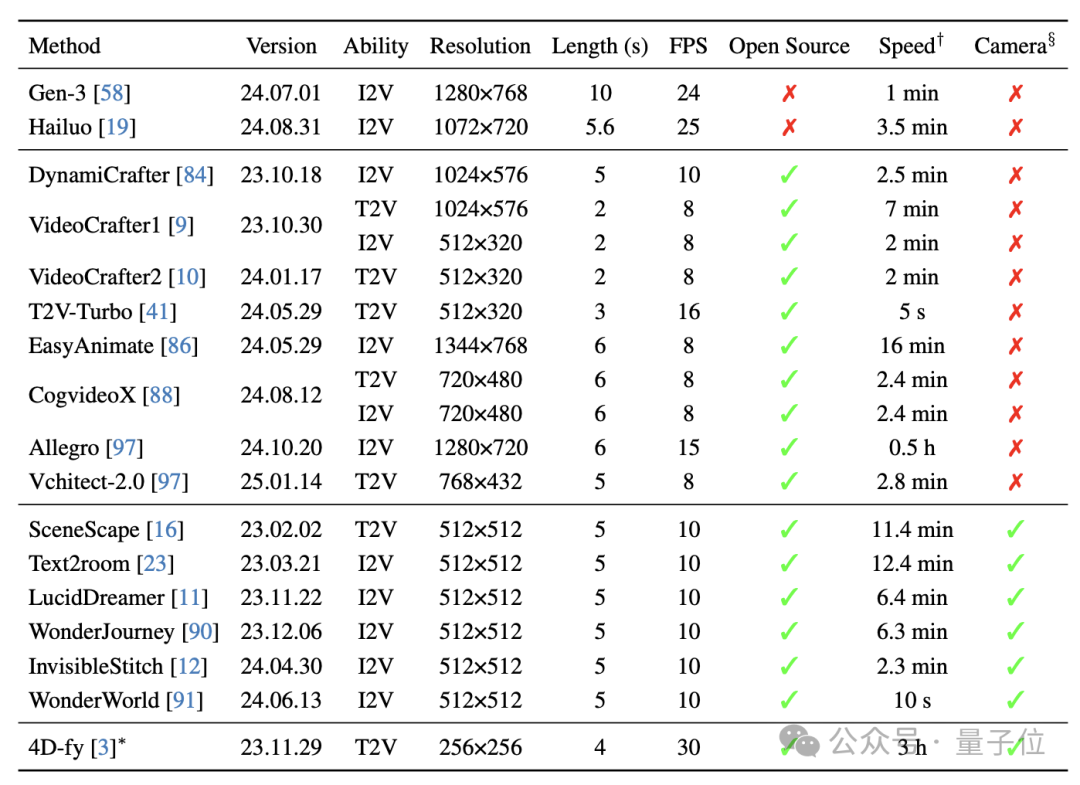Viewport: 1080px width, 785px height.
Task: Click WonderJourney's Open Source check mark
Action: [789, 631]
